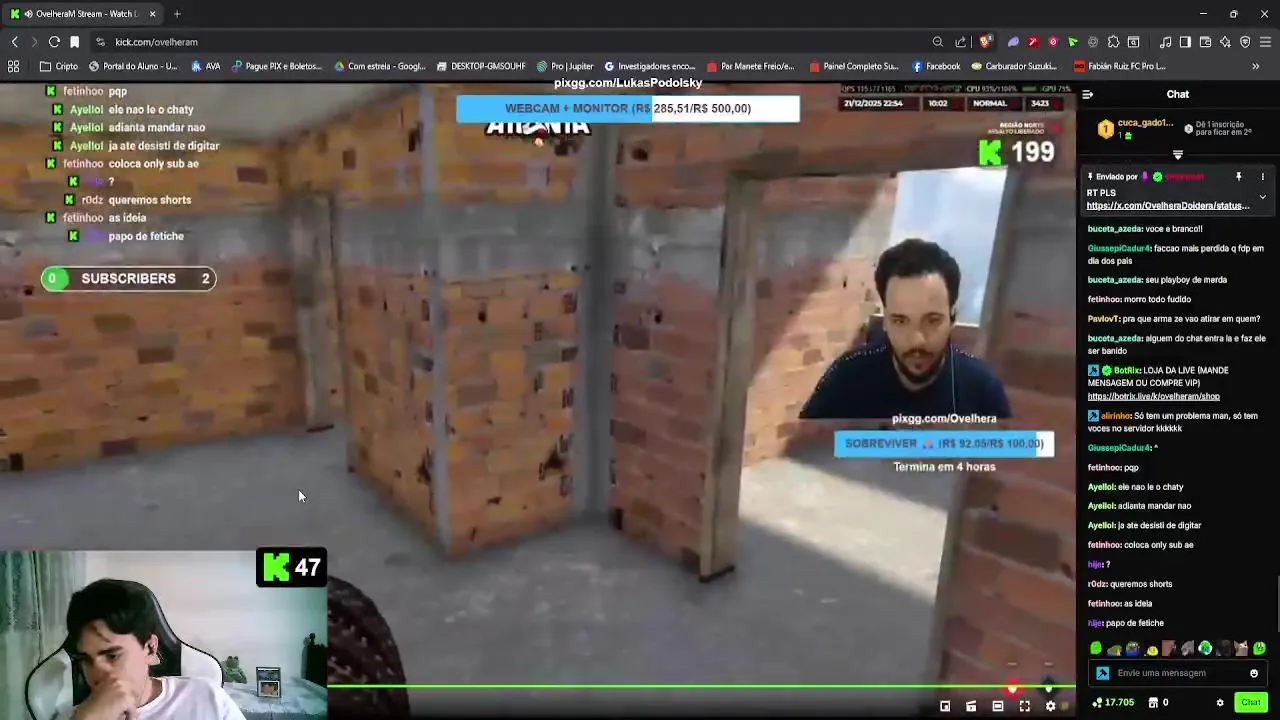The width and height of the screenshot is (1280, 720).
Task: Click the Brave Shields lion icon
Action: pyautogui.click(x=985, y=42)
